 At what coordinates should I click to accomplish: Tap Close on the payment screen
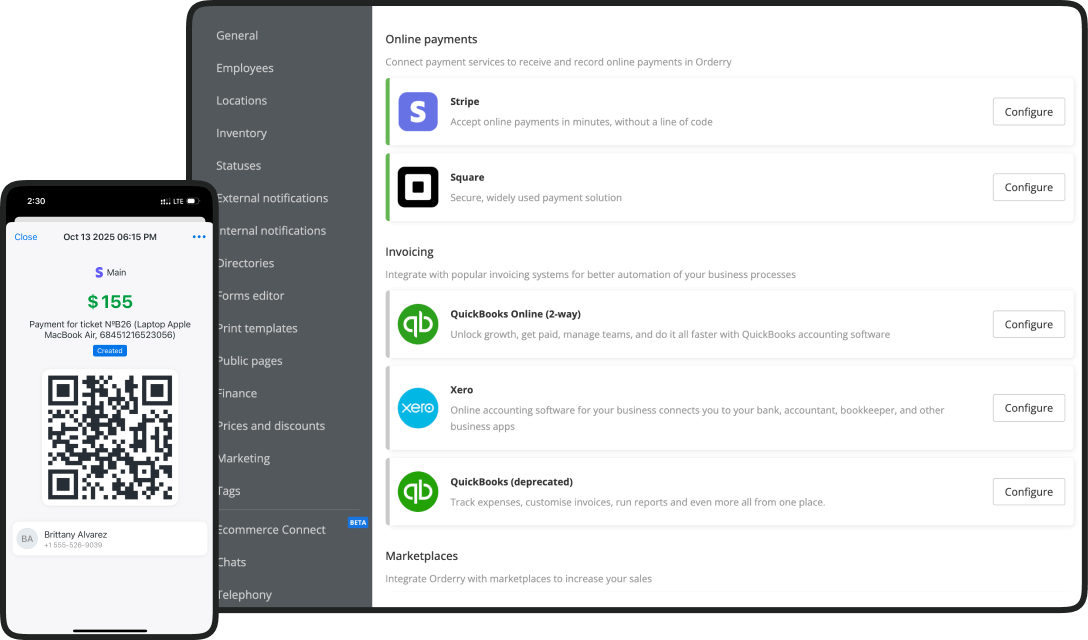pos(26,237)
